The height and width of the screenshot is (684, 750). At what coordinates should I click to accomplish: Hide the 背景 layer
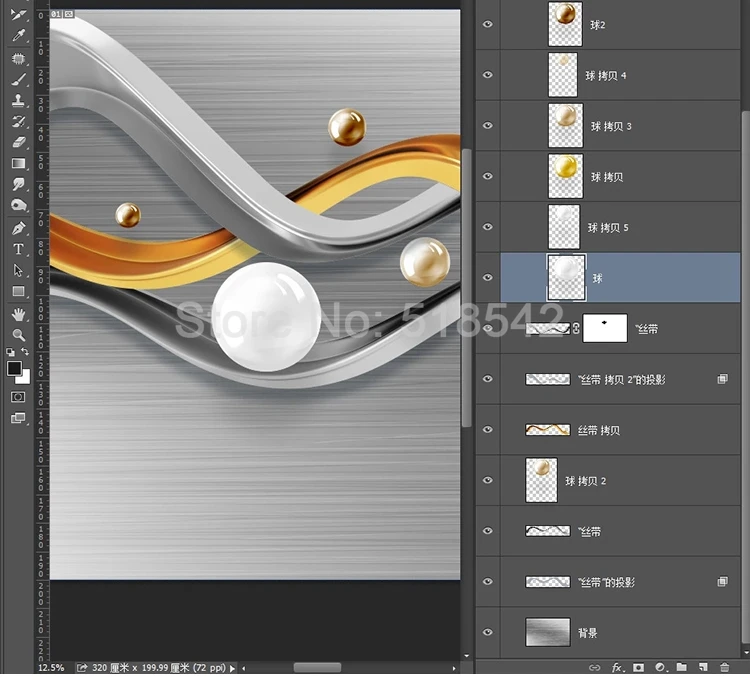tap(487, 632)
